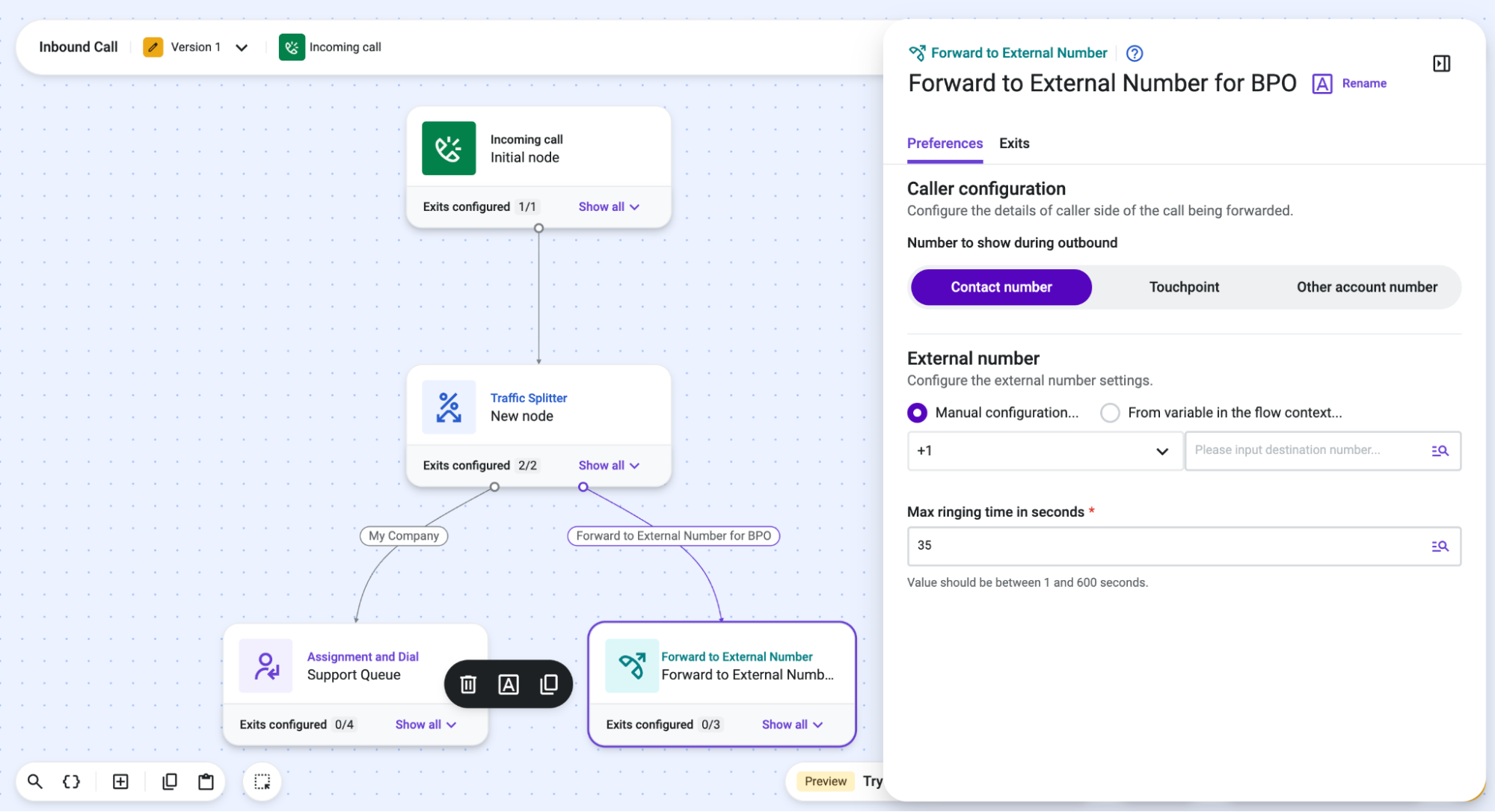
Task: Expand Show all on Traffic Splitter node
Action: pos(609,465)
